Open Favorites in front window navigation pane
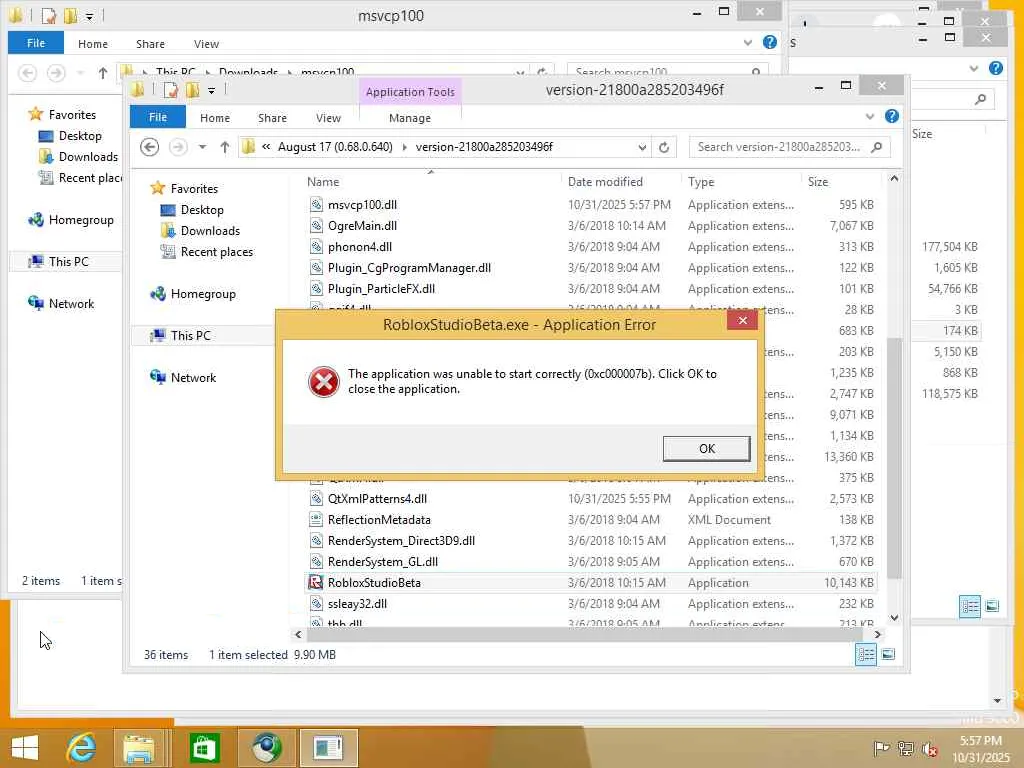Viewport: 1024px width, 768px height. pyautogui.click(x=194, y=188)
